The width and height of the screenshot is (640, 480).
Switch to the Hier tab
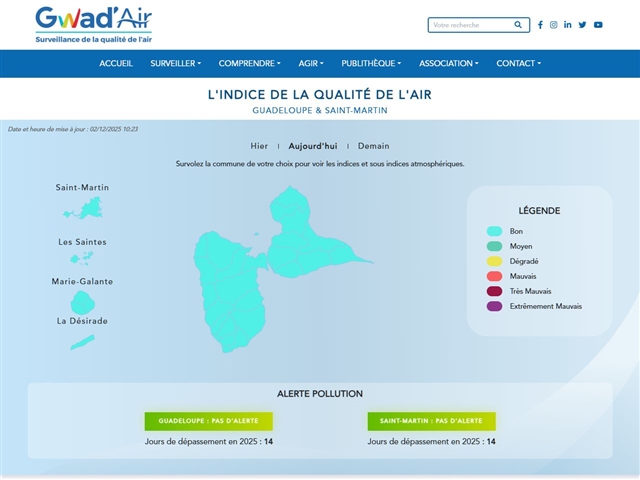259,146
